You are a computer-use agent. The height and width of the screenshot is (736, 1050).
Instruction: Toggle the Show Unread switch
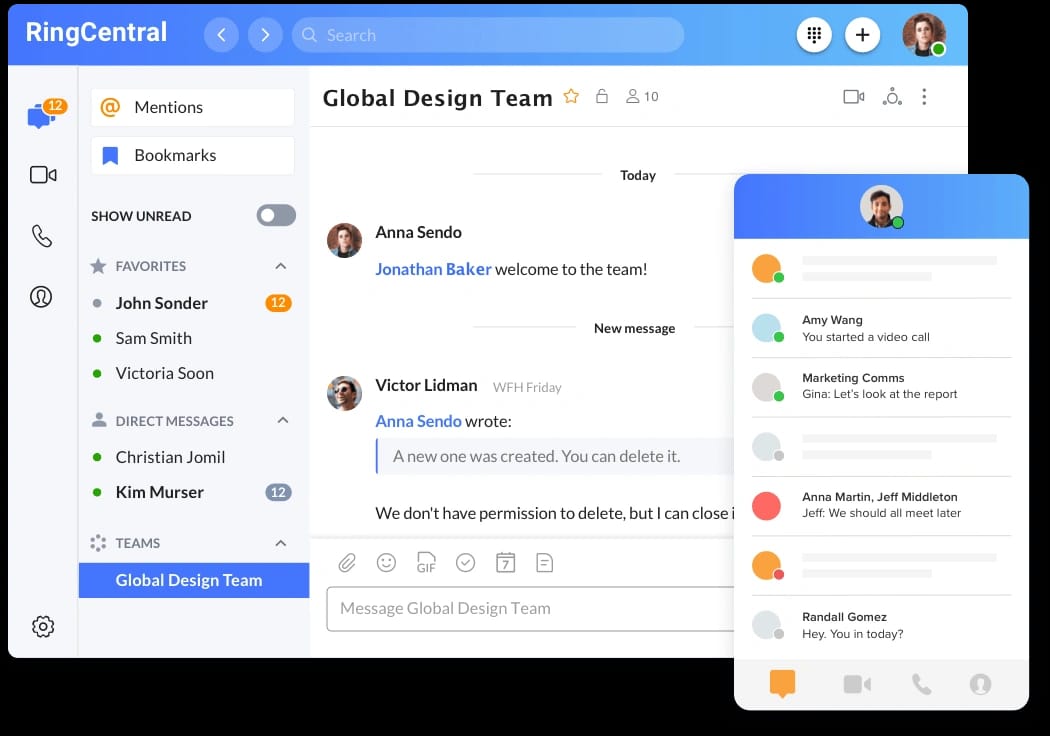(x=276, y=216)
